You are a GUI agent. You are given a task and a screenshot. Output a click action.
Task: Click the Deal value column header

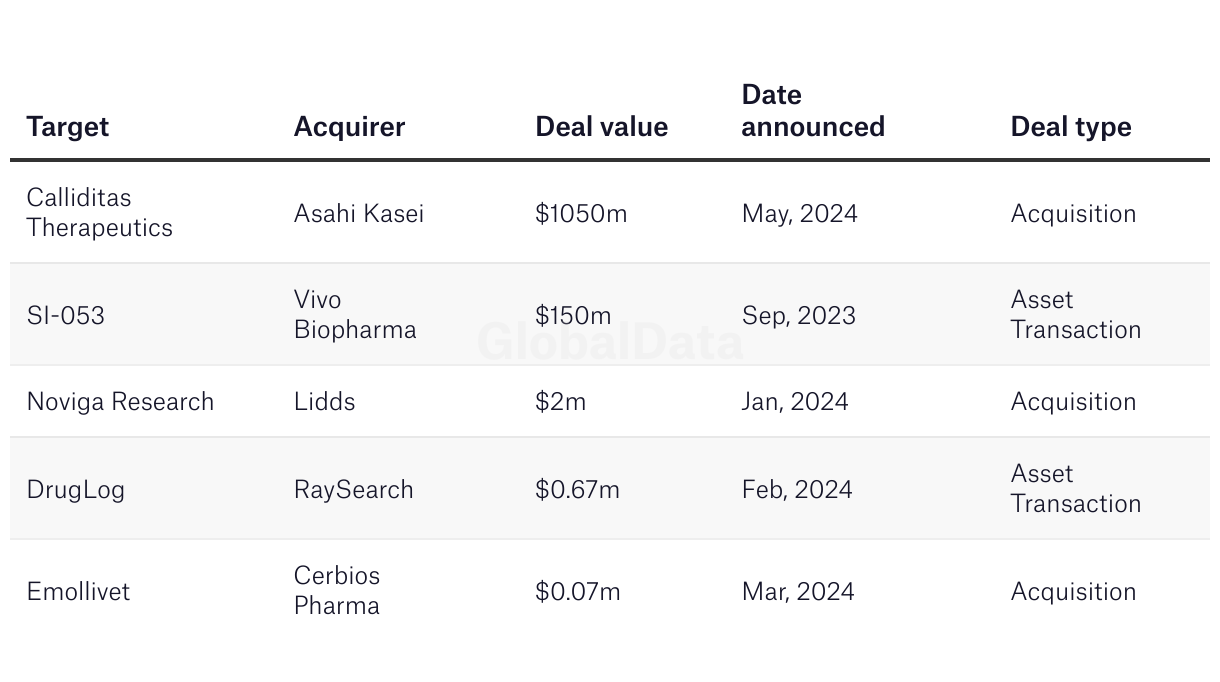(x=601, y=127)
